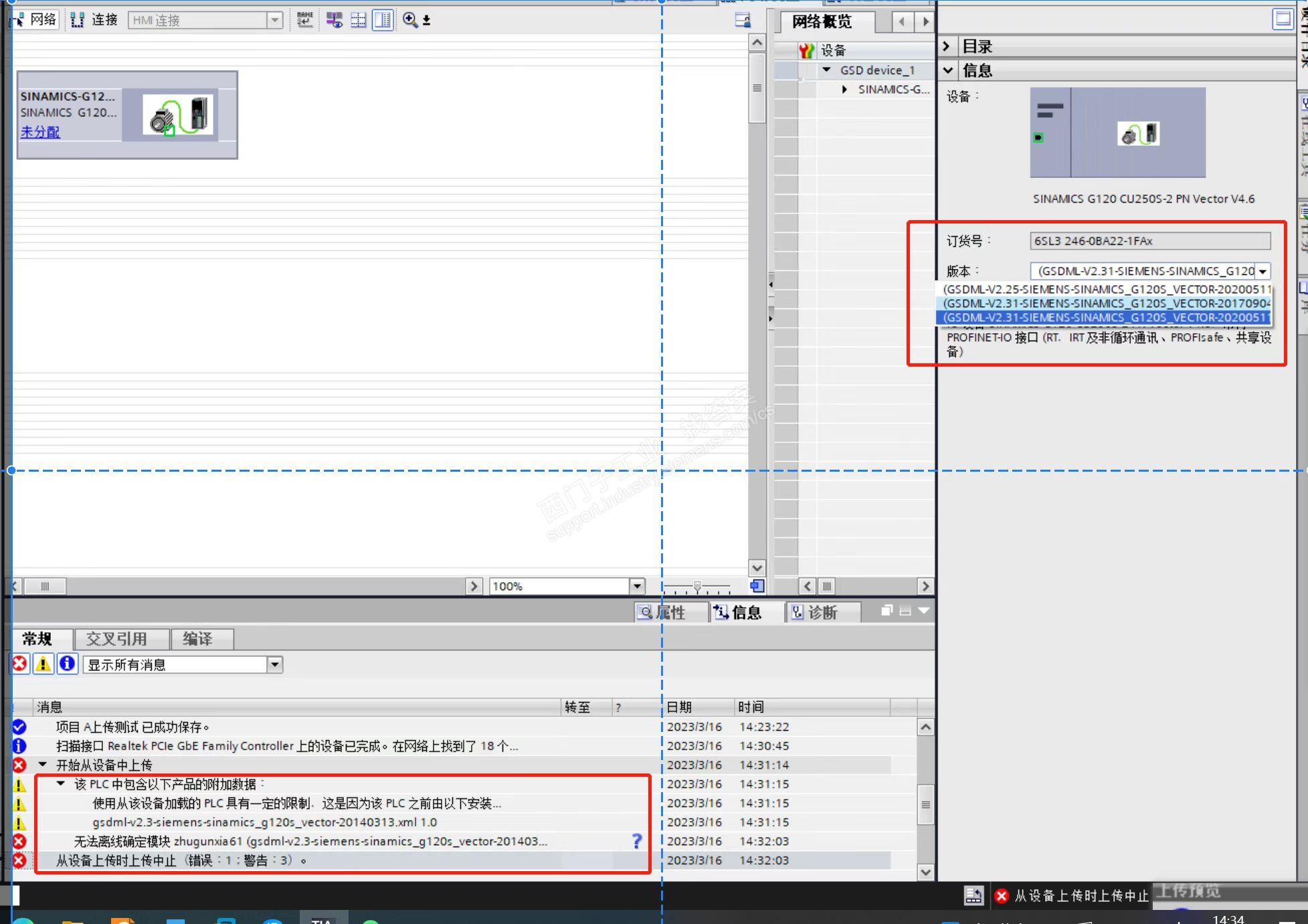Expand the SINAMICS-G tree node
The image size is (1308, 924).
pos(844,89)
